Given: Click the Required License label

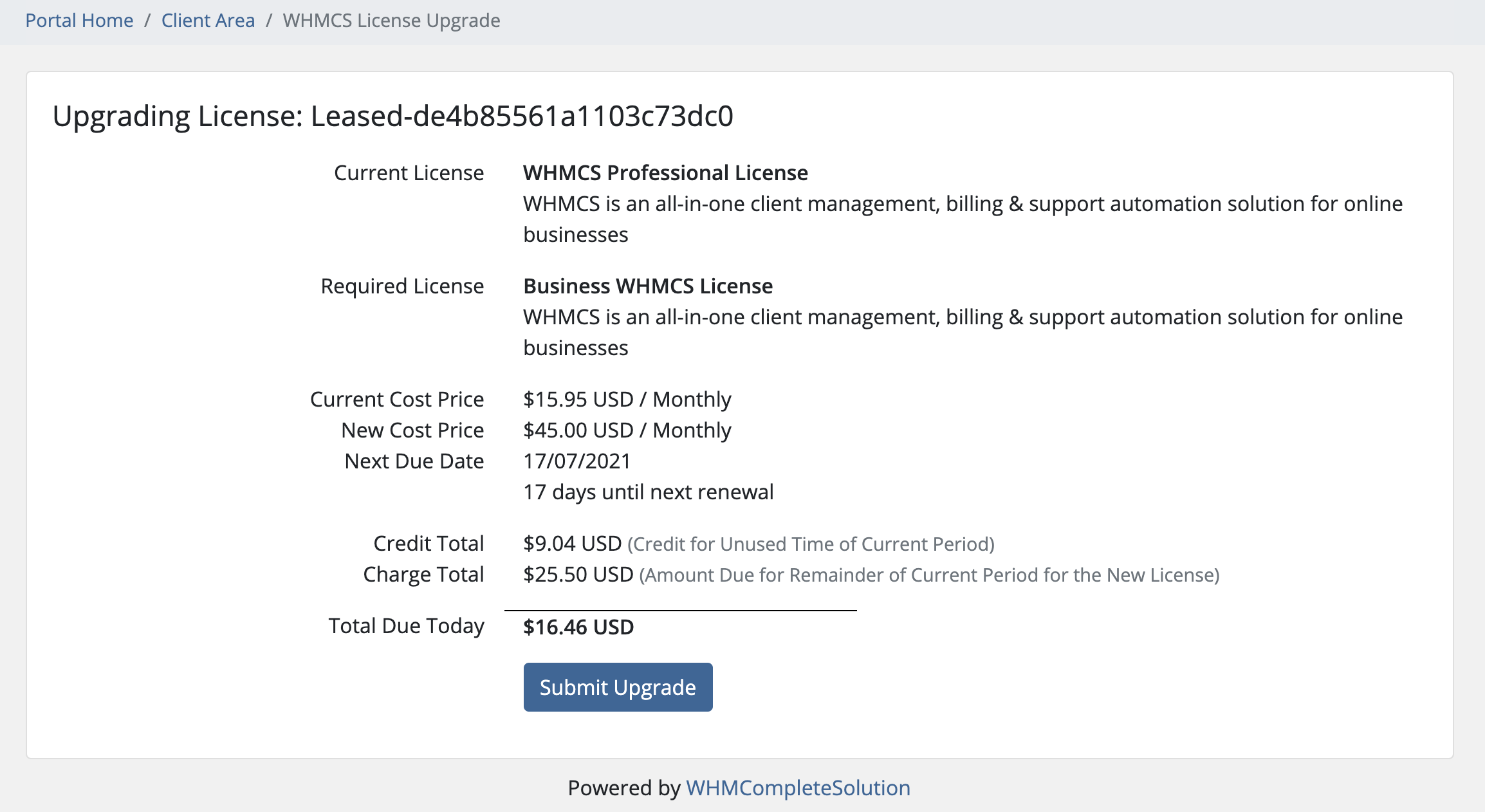Looking at the screenshot, I should coord(403,286).
